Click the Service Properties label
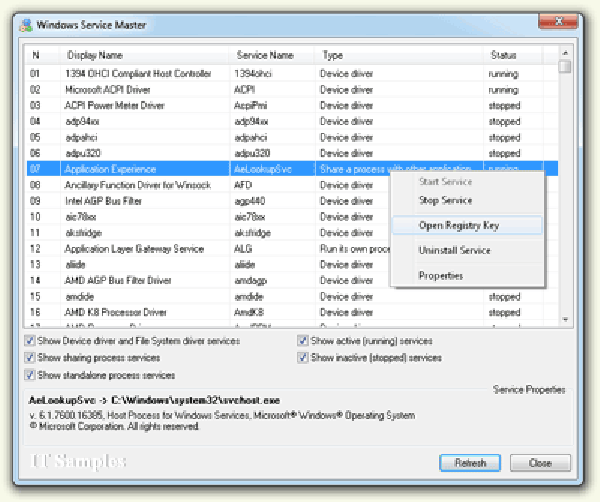The width and height of the screenshot is (600, 502). coord(529,390)
